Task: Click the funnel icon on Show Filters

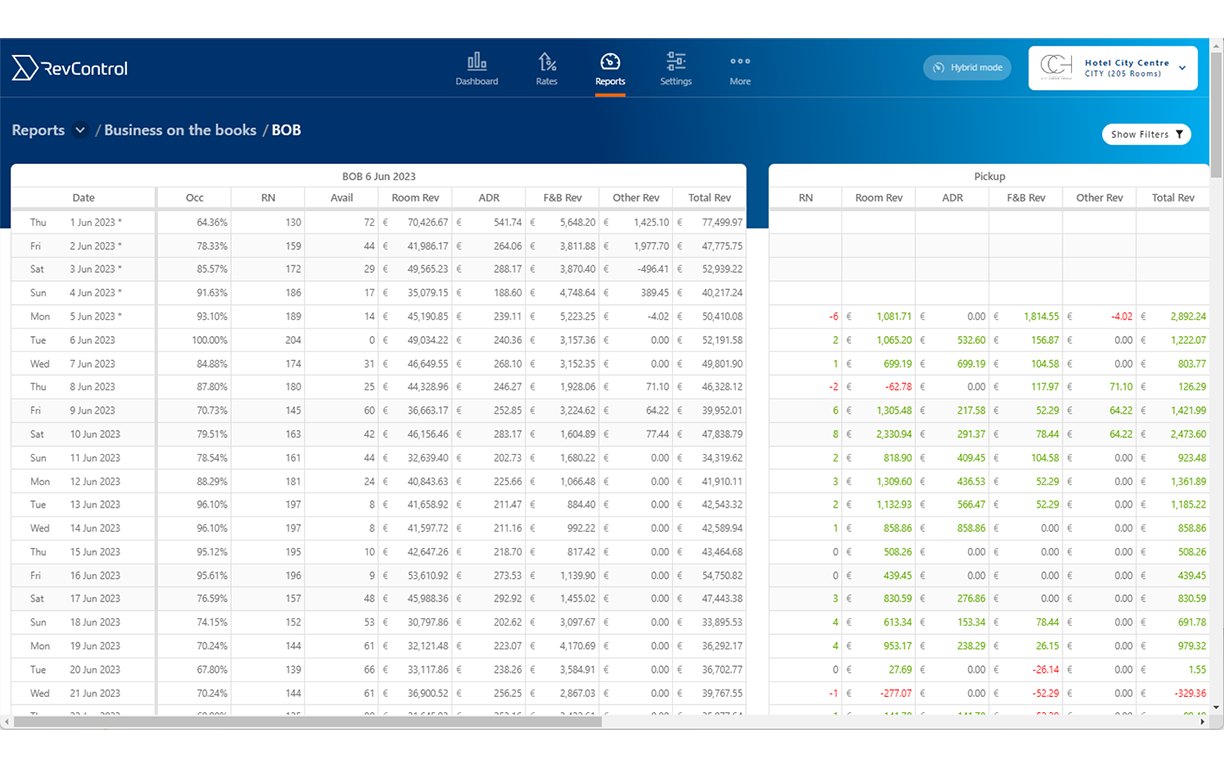Action: [x=1180, y=133]
